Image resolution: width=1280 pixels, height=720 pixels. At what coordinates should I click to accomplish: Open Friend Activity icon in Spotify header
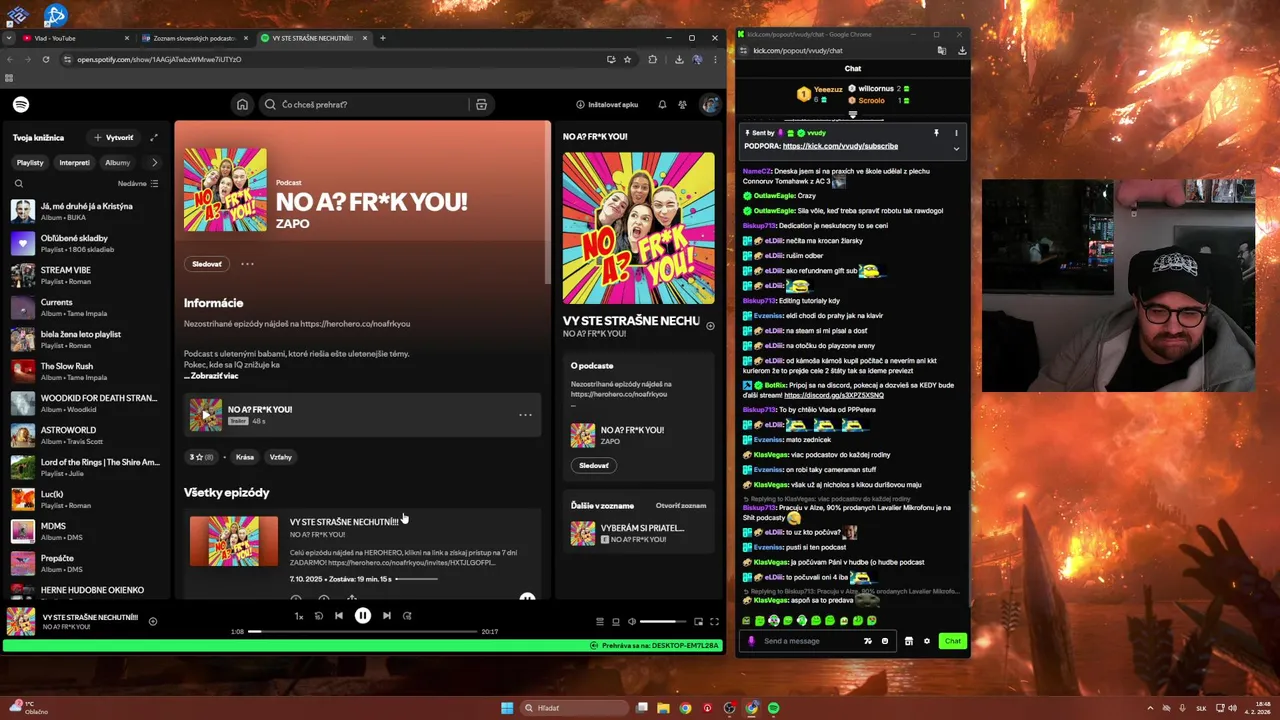pos(682,104)
